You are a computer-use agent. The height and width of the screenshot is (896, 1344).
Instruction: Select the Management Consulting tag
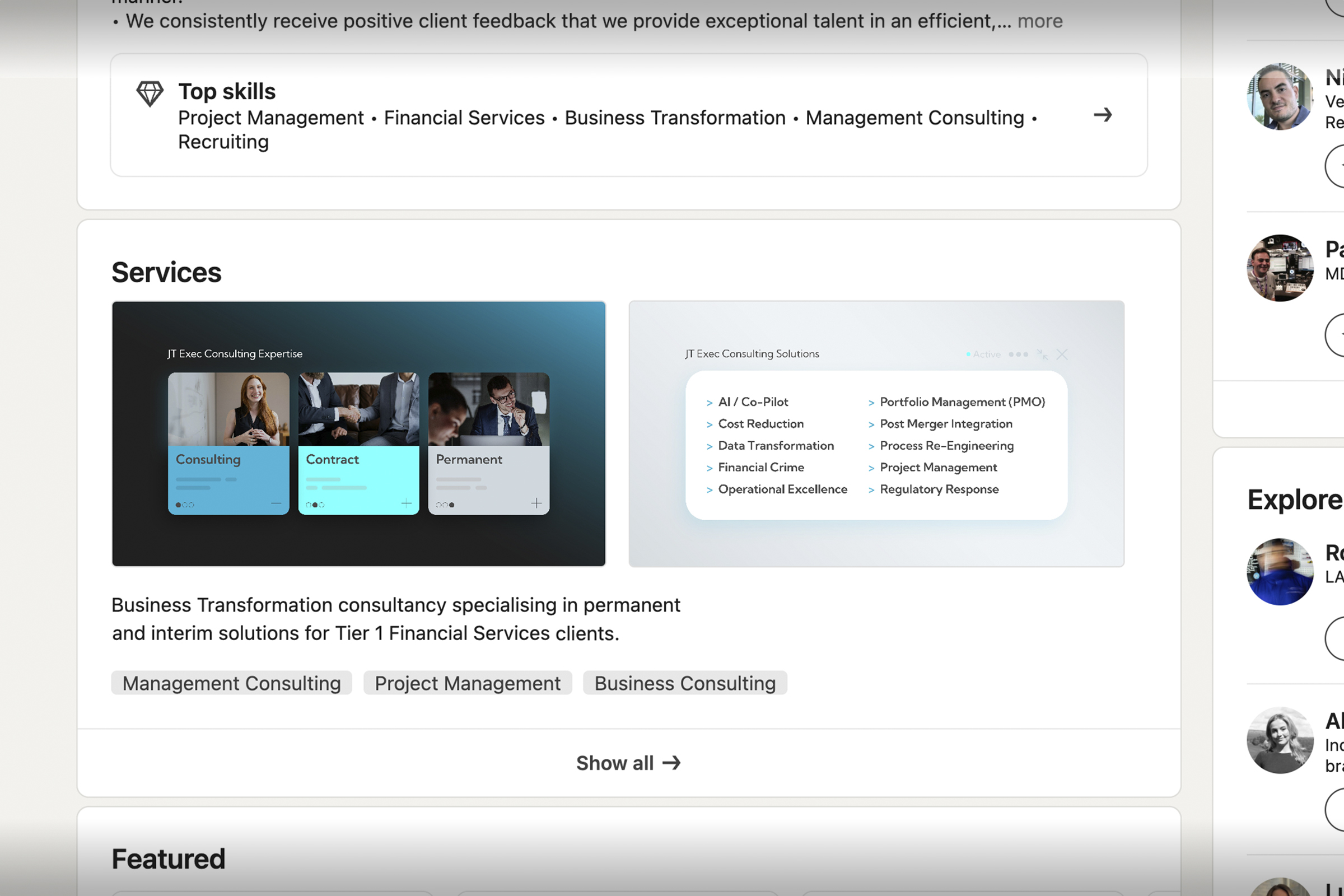231,683
